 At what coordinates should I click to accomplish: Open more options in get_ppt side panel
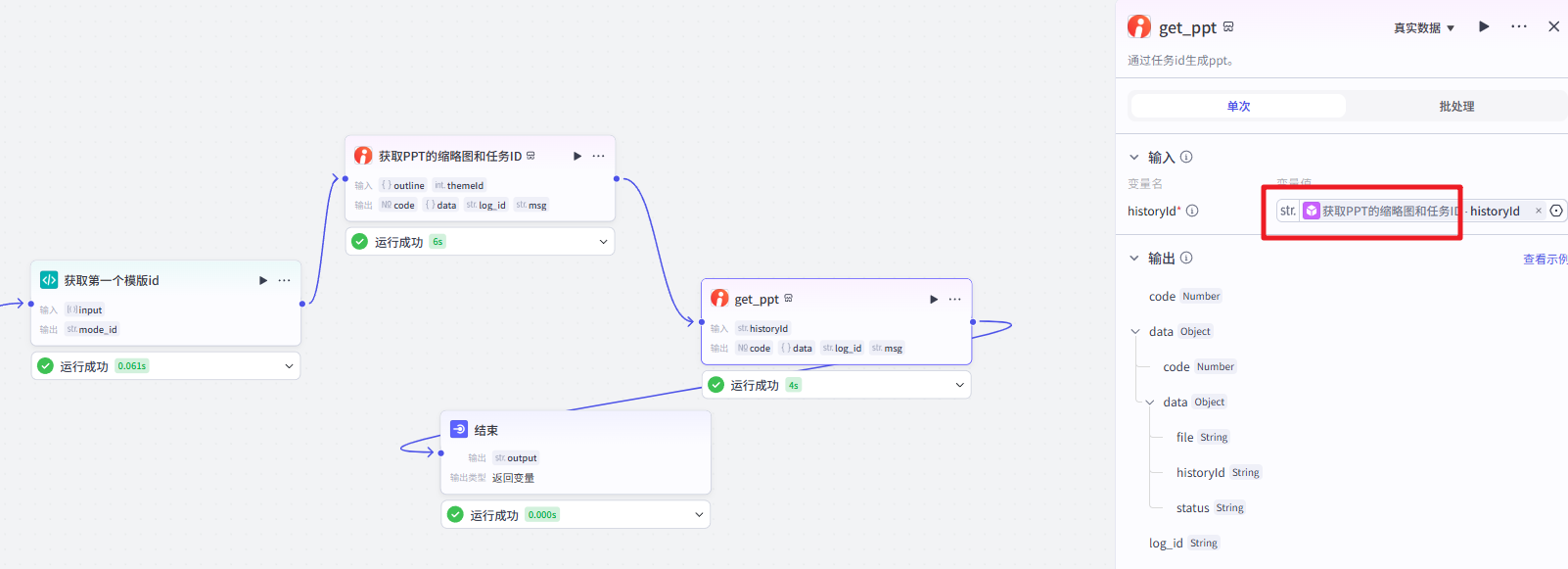click(1518, 26)
